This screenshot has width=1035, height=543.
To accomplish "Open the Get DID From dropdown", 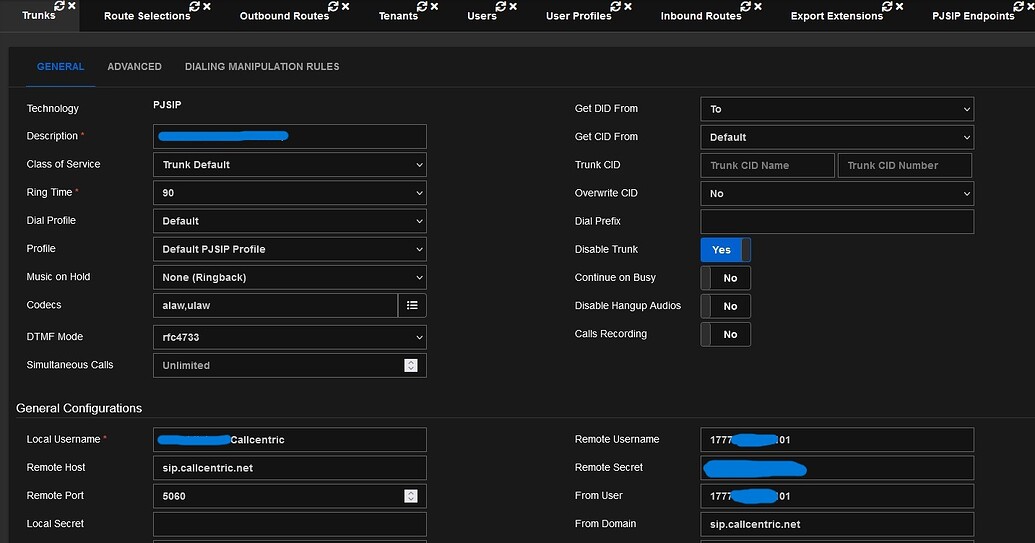I will (x=837, y=109).
